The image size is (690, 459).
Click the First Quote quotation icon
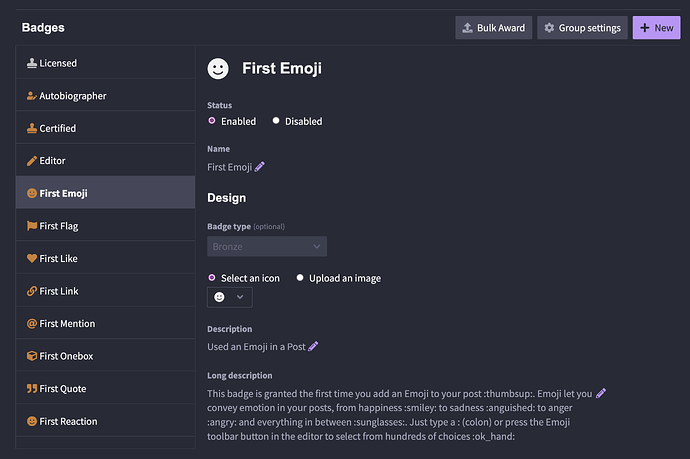[32, 389]
